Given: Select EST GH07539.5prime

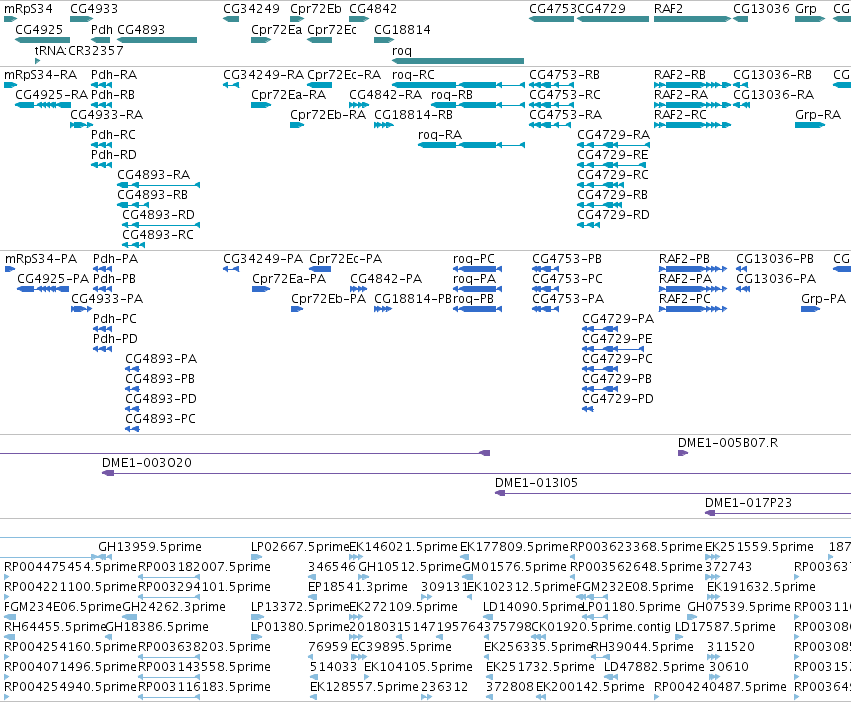Looking at the screenshot, I should [739, 606].
